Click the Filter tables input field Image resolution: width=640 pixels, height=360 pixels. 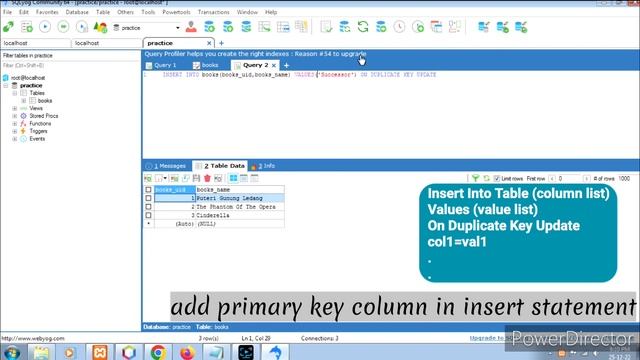pos(70,66)
